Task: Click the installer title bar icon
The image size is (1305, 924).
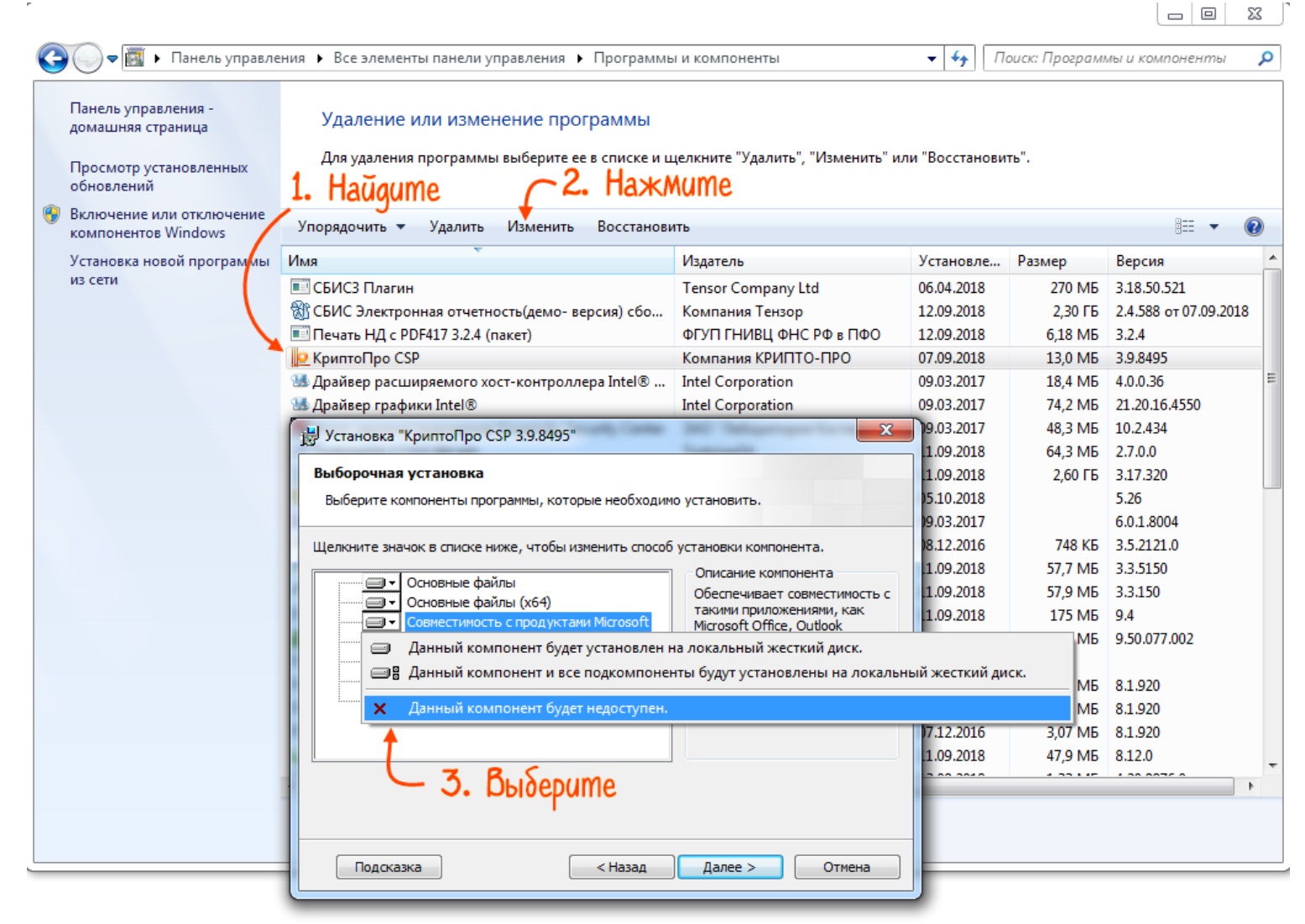Action: (310, 436)
